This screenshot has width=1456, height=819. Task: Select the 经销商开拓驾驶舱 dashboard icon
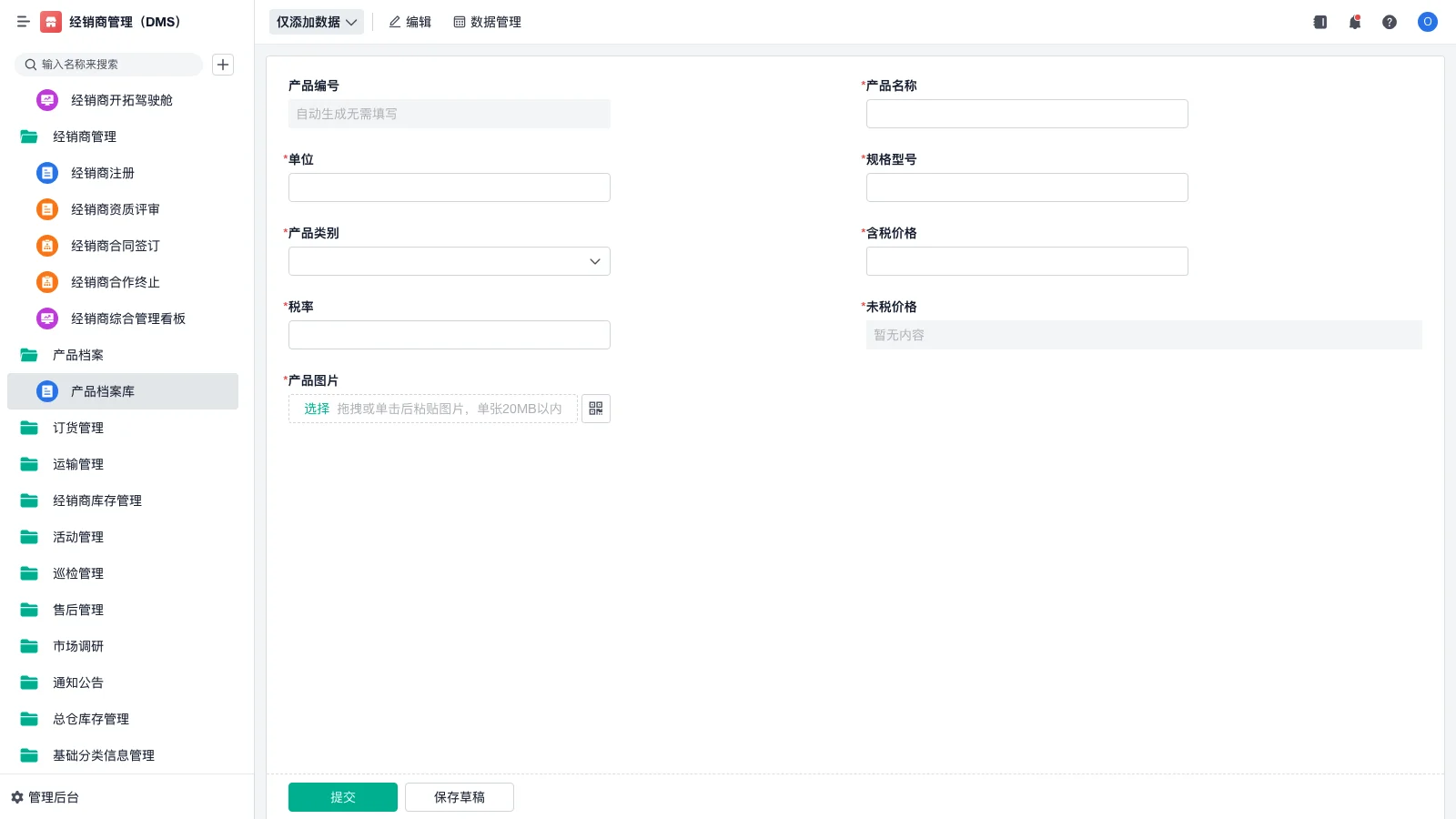pyautogui.click(x=46, y=100)
